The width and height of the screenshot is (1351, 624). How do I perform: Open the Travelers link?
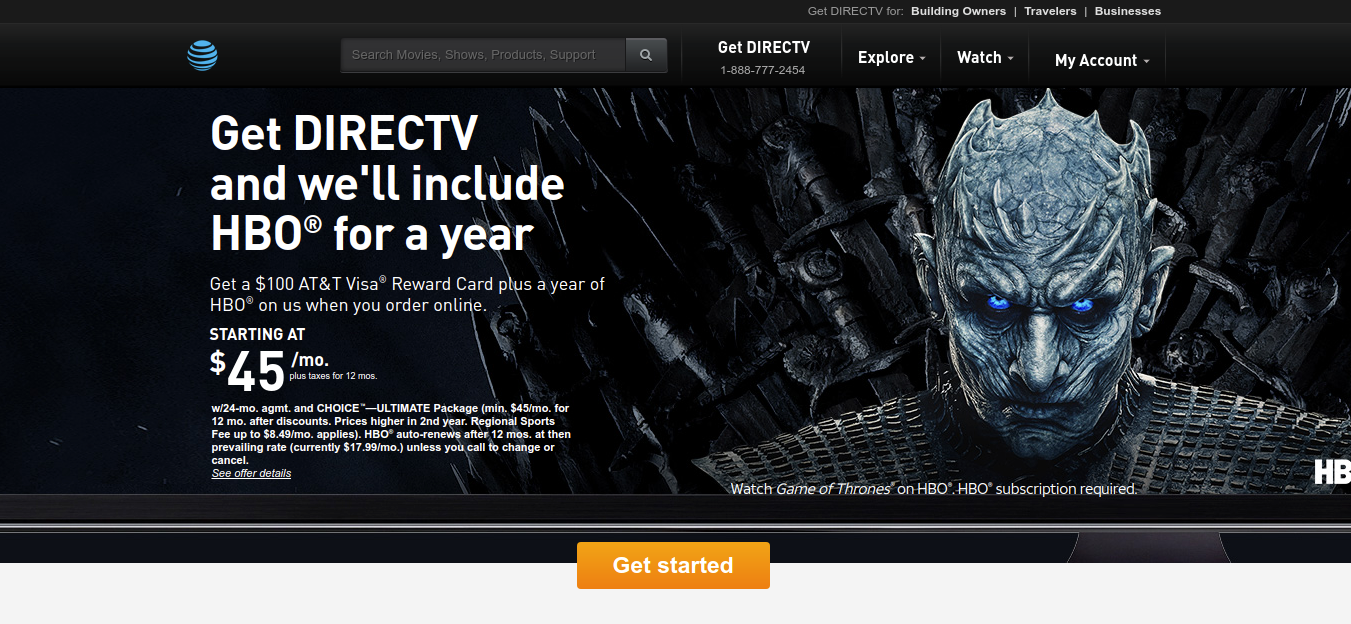(x=1050, y=11)
